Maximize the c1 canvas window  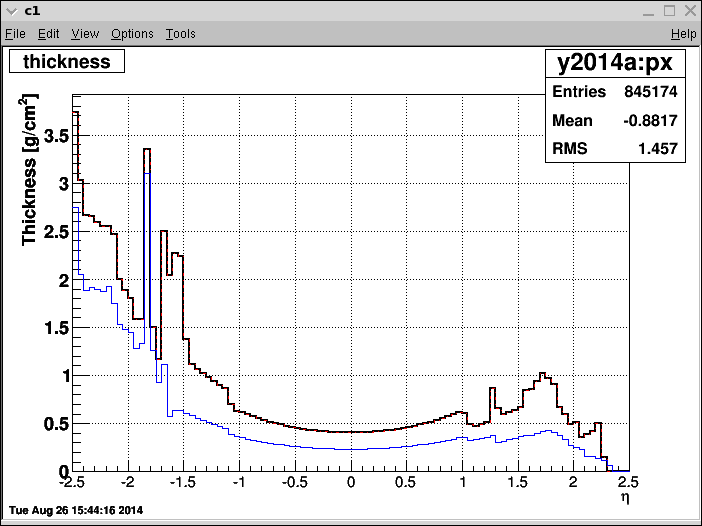[669, 11]
